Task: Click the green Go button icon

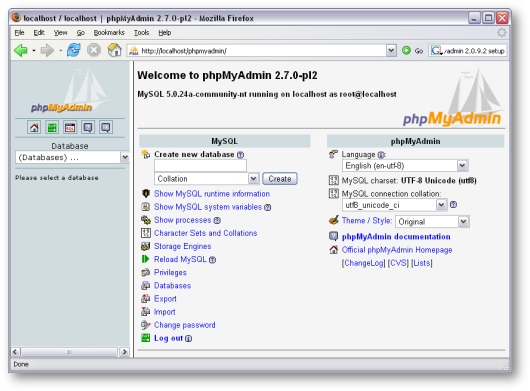Action: coord(406,51)
